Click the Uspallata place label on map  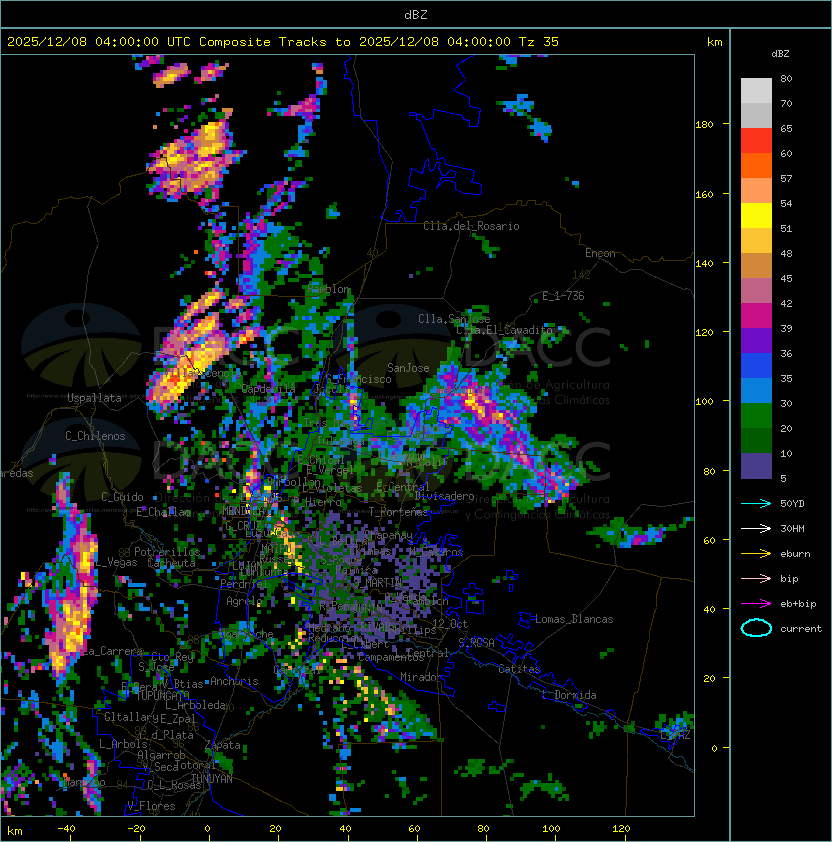tap(94, 398)
